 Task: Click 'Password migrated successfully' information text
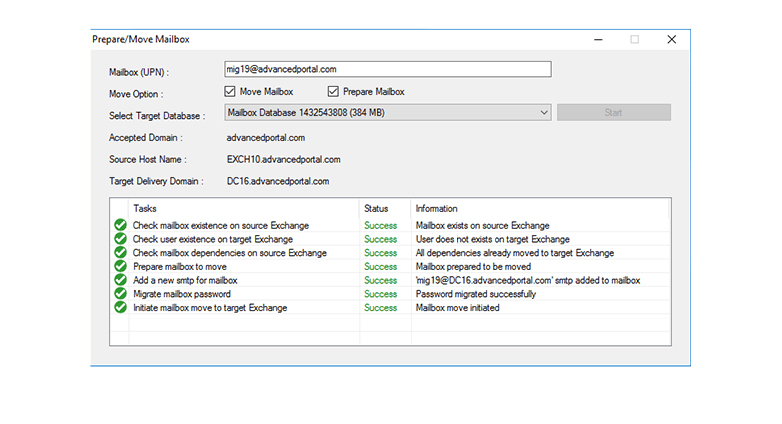[x=476, y=294]
